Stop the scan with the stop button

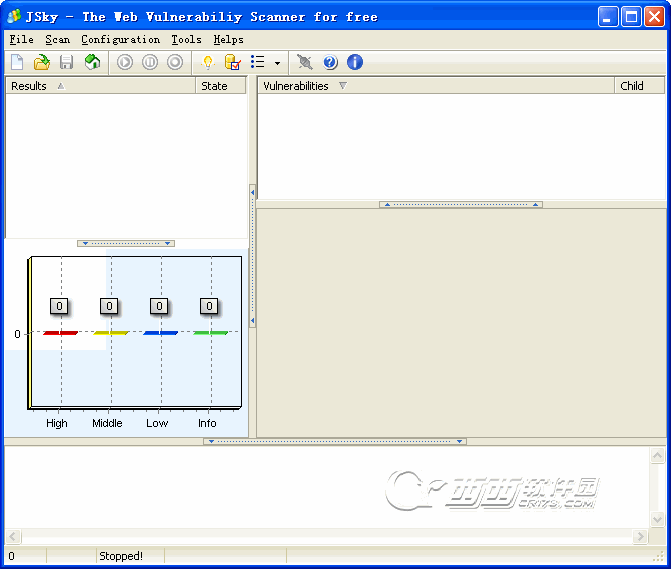point(175,62)
